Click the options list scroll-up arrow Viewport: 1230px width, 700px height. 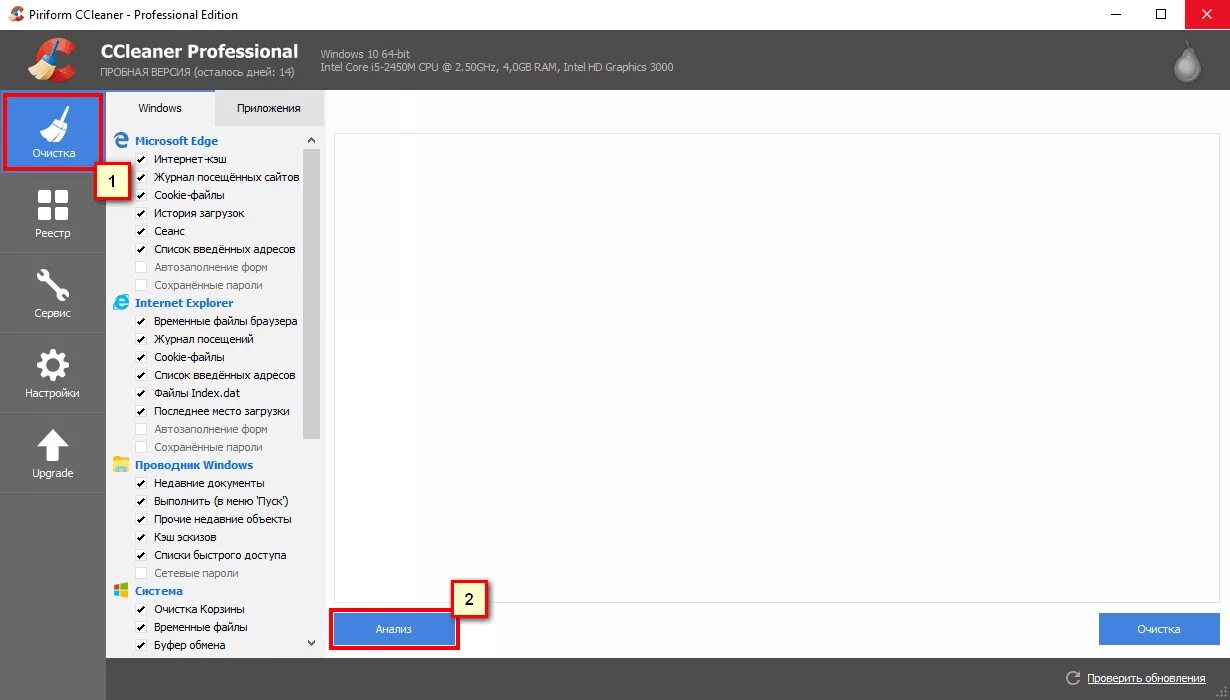[x=311, y=140]
